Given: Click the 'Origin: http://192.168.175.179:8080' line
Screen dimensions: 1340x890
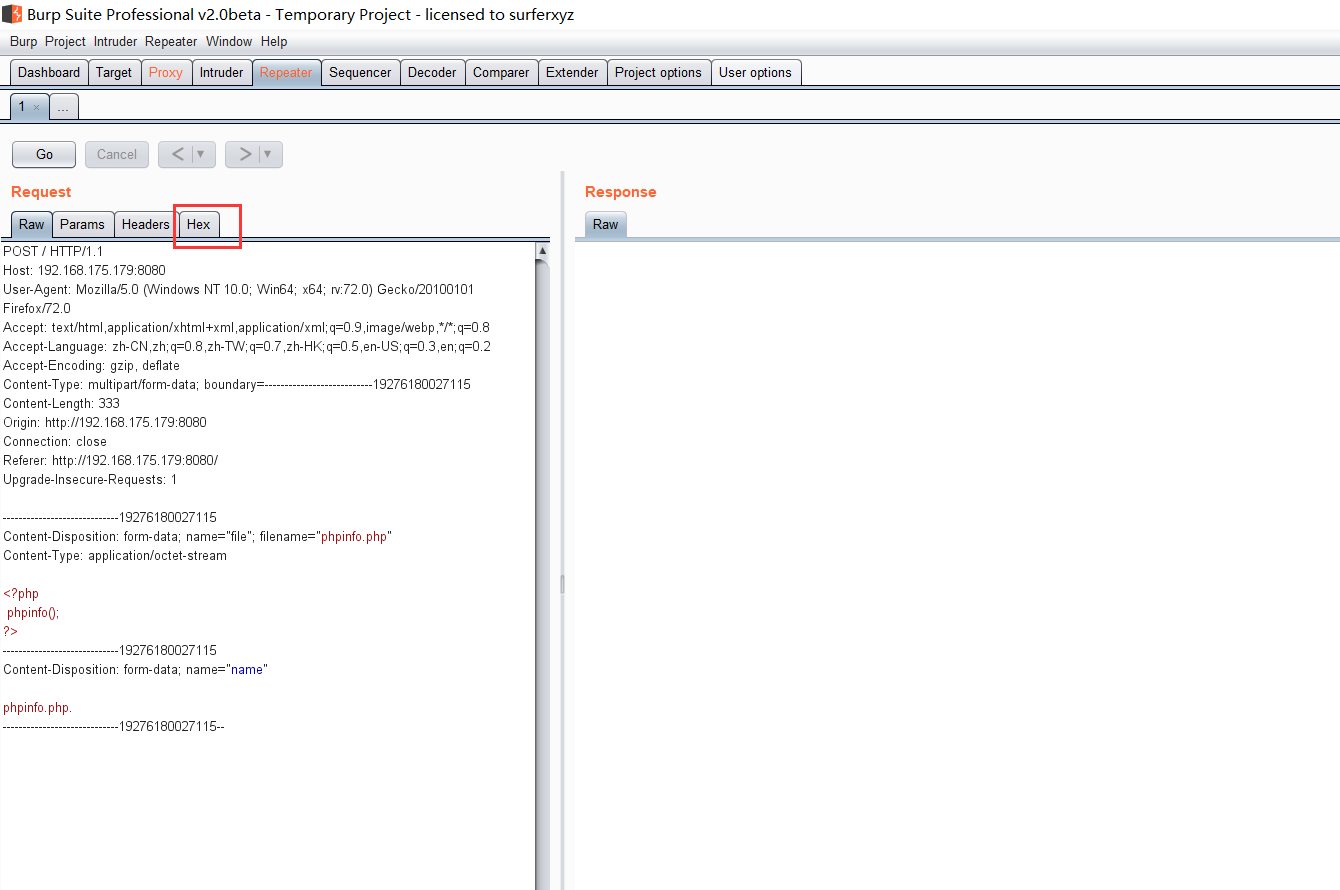Looking at the screenshot, I should coord(105,423).
